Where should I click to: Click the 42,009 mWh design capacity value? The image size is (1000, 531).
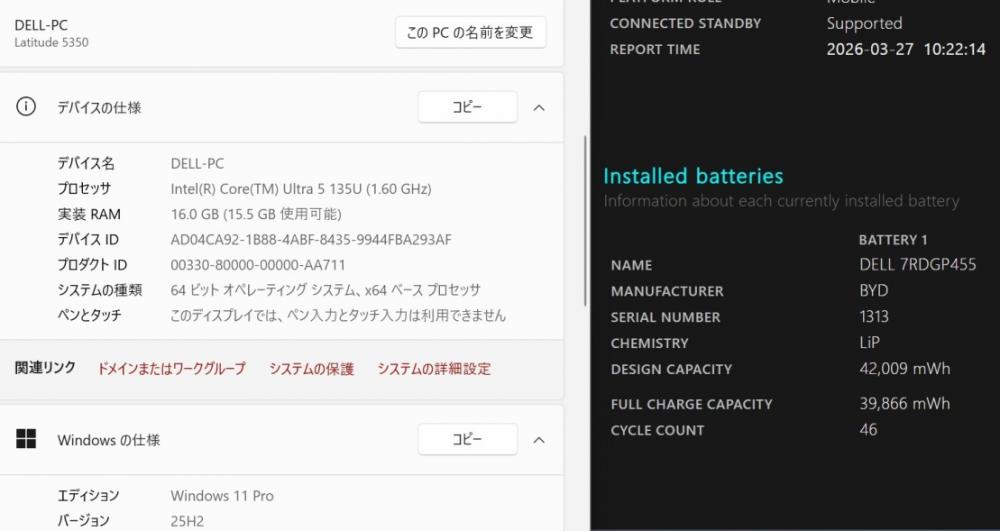click(904, 369)
